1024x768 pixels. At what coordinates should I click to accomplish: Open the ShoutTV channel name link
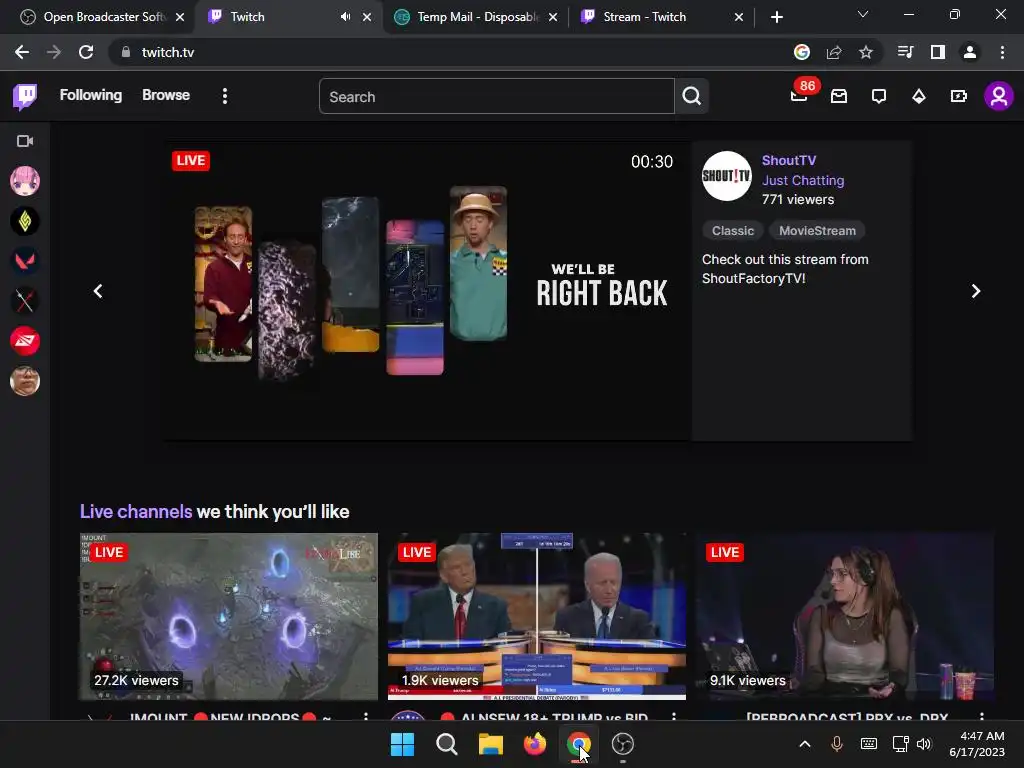tap(789, 161)
